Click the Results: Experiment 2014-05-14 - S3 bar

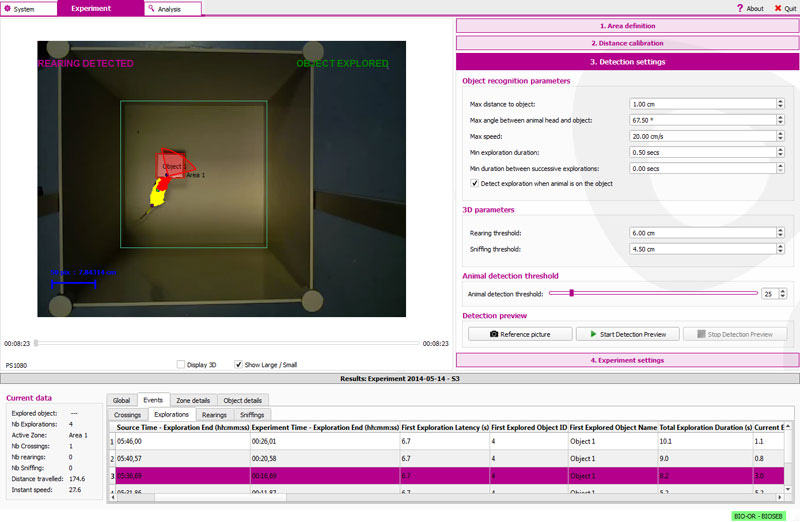coord(399,379)
